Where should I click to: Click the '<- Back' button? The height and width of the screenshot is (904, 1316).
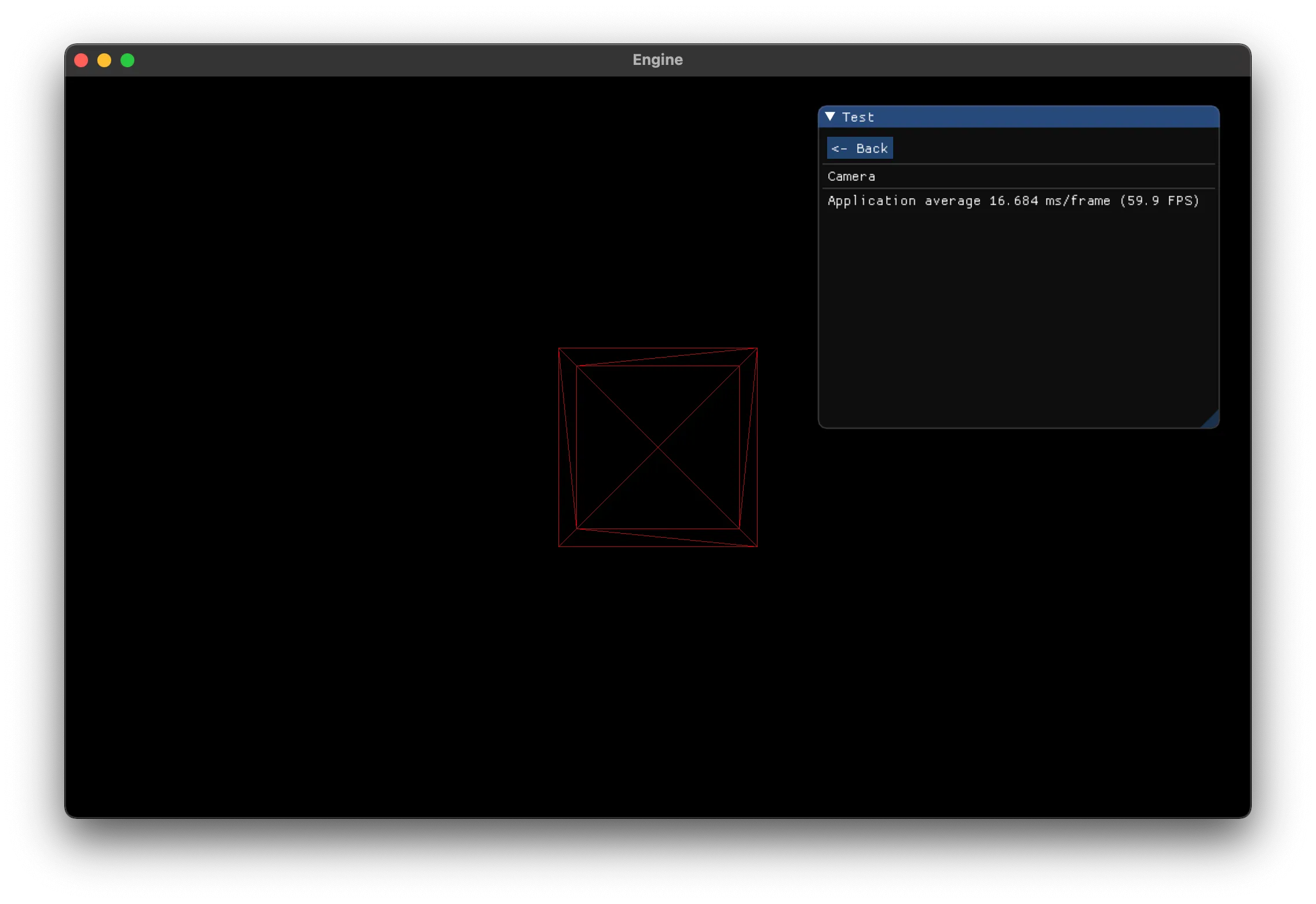click(x=860, y=148)
